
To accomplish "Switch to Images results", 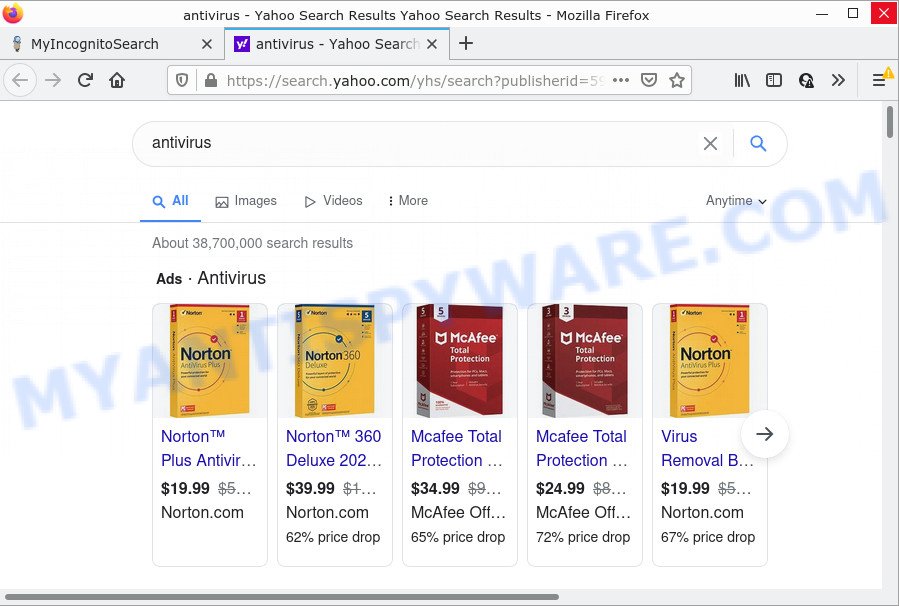I will point(246,201).
